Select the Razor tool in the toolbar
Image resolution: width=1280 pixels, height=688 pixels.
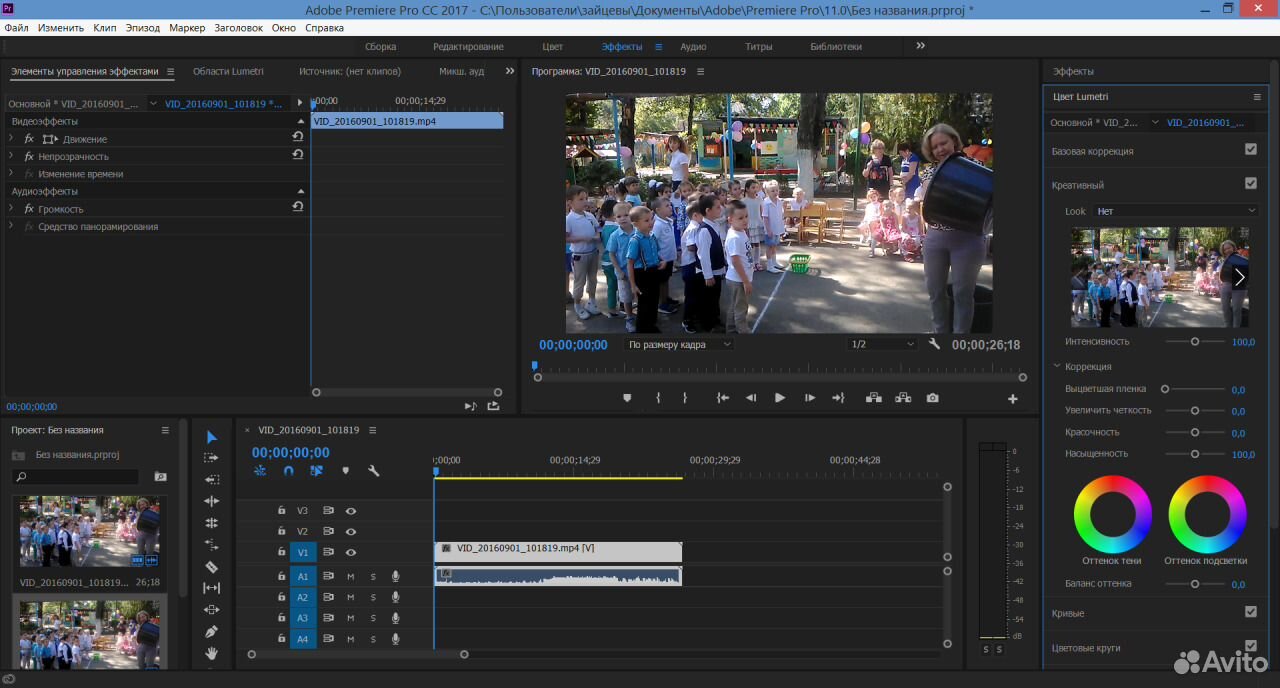point(211,567)
